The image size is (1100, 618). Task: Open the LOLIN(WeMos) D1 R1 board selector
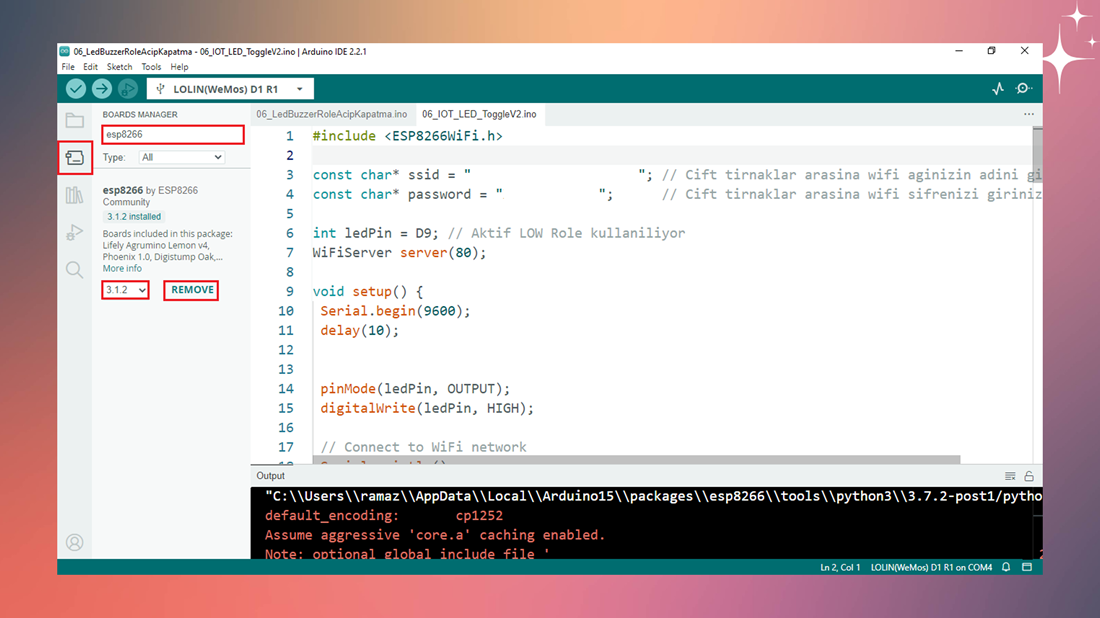(230, 89)
